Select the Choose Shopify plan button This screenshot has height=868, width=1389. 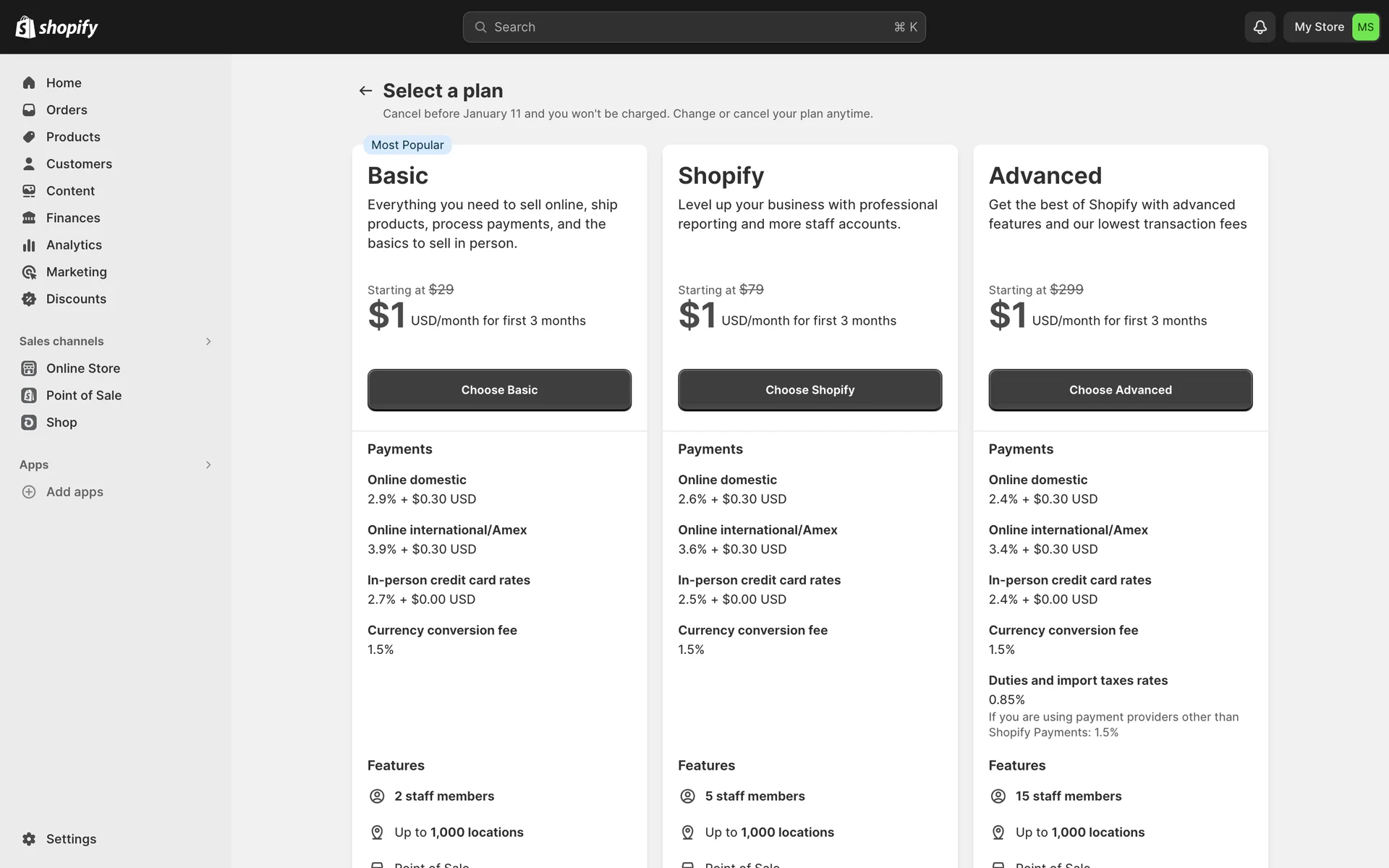pyautogui.click(x=810, y=390)
